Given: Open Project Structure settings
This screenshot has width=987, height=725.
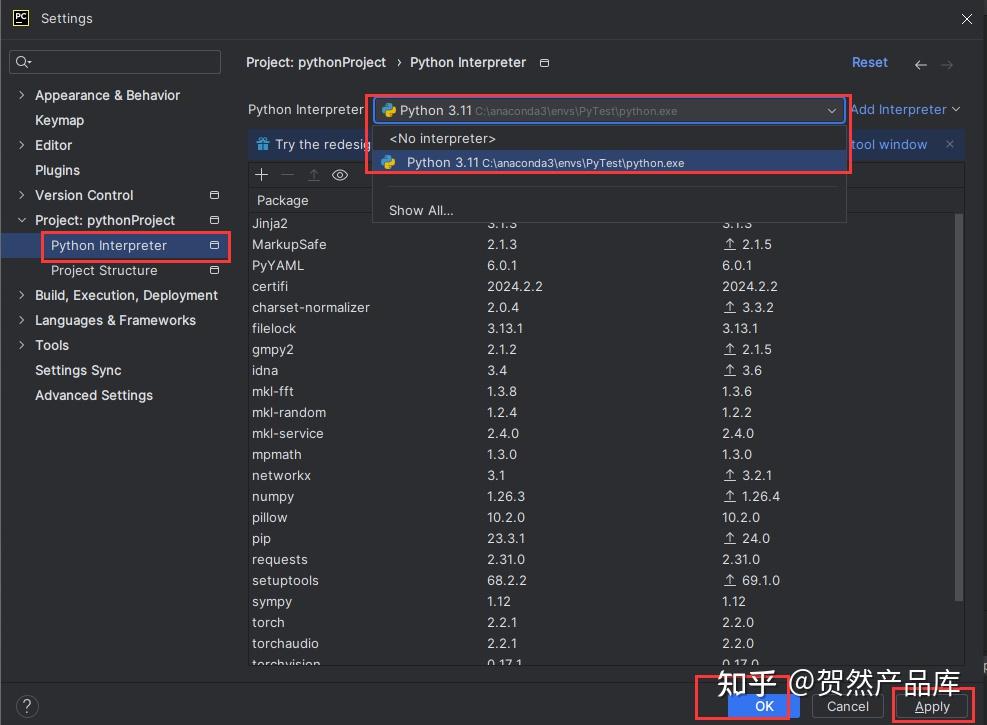Looking at the screenshot, I should (104, 270).
